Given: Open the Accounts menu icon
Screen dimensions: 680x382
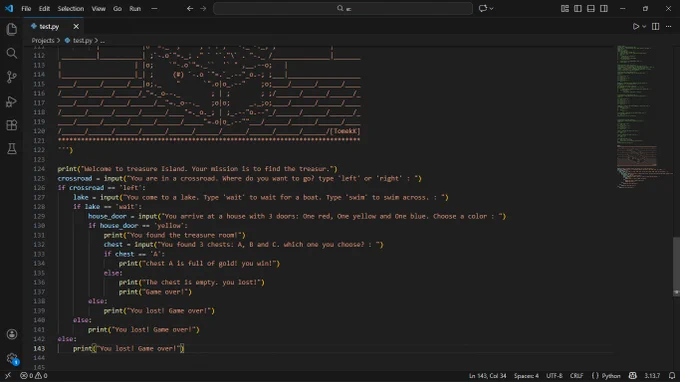Looking at the screenshot, I should pos(12,334).
